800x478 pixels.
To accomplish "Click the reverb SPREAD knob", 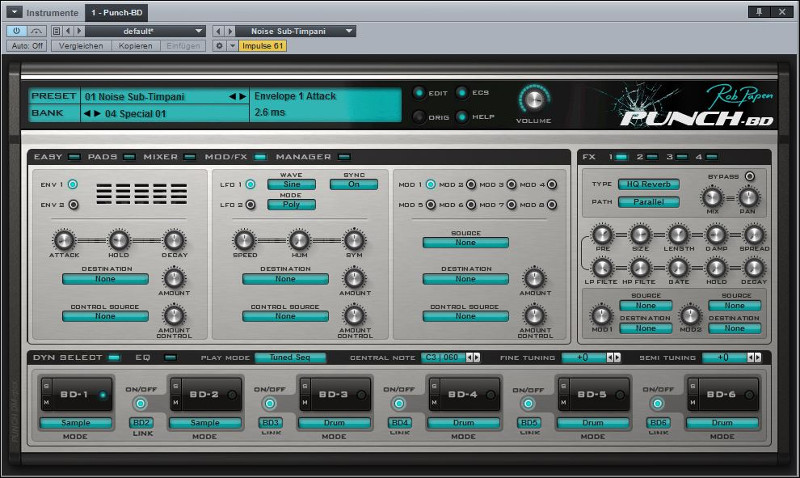I will click(x=754, y=235).
